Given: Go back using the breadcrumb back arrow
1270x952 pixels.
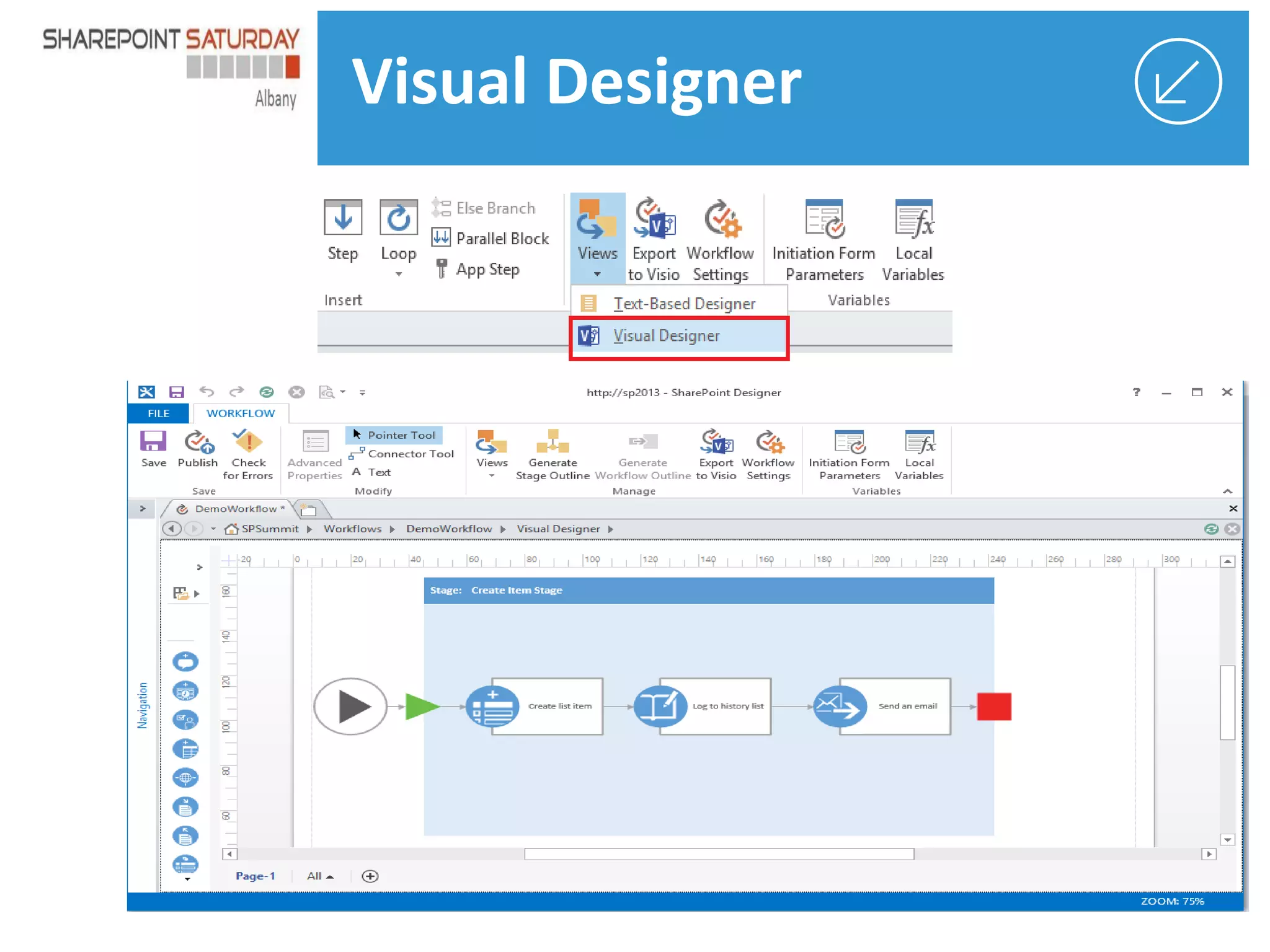Looking at the screenshot, I should (x=172, y=529).
